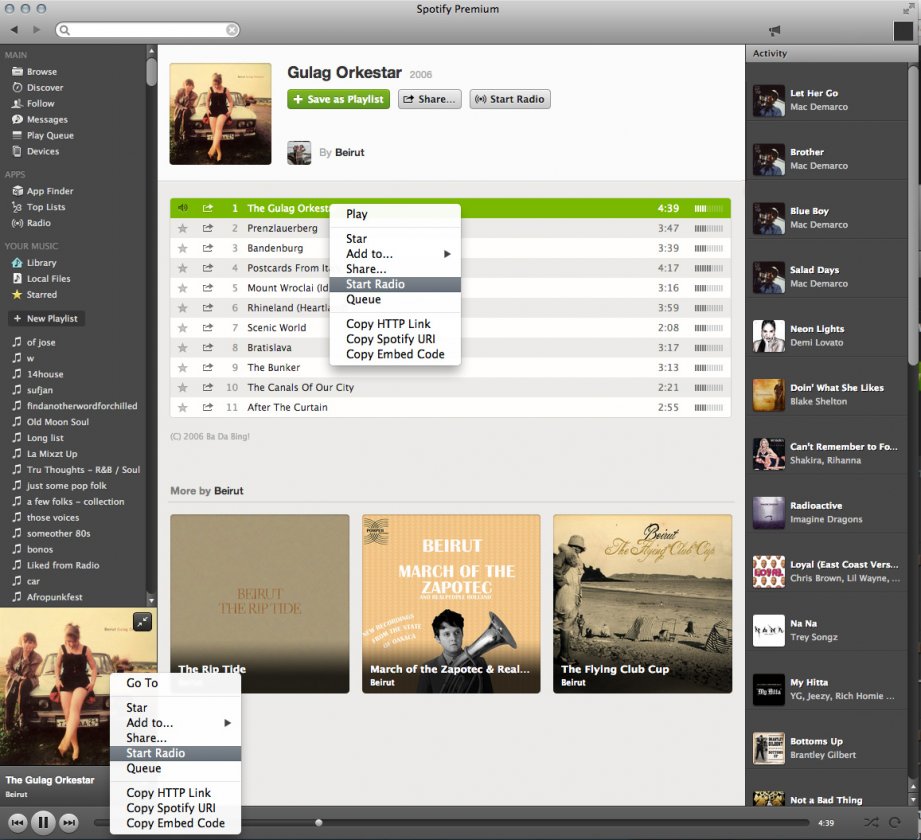The height and width of the screenshot is (840, 921).
Task: Star The Canals Of Our City
Action: [183, 387]
